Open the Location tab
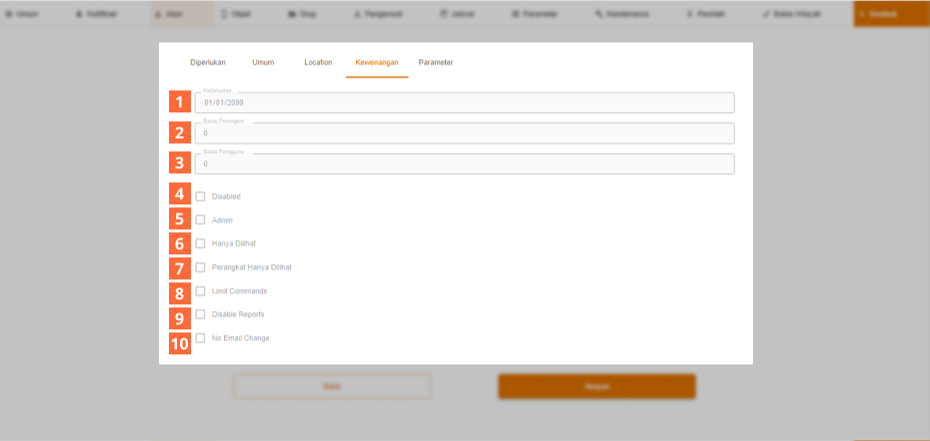Screen dimensions: 930x441 (318, 62)
